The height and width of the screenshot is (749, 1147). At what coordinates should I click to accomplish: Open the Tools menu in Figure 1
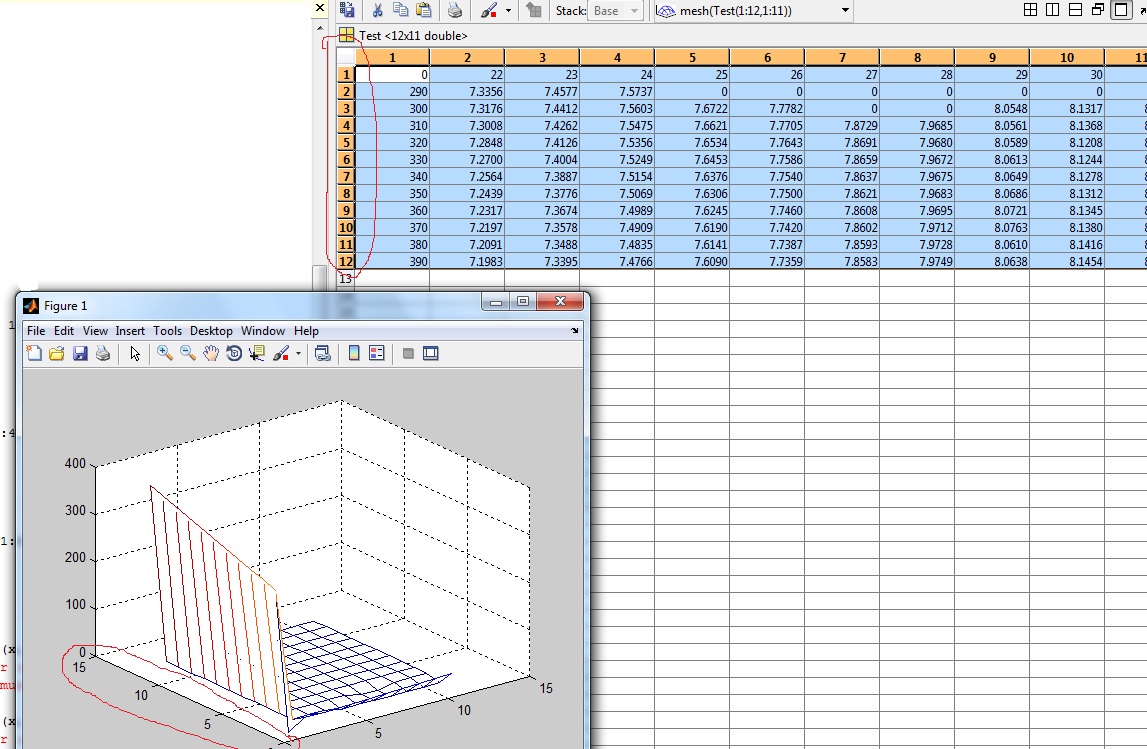[168, 331]
